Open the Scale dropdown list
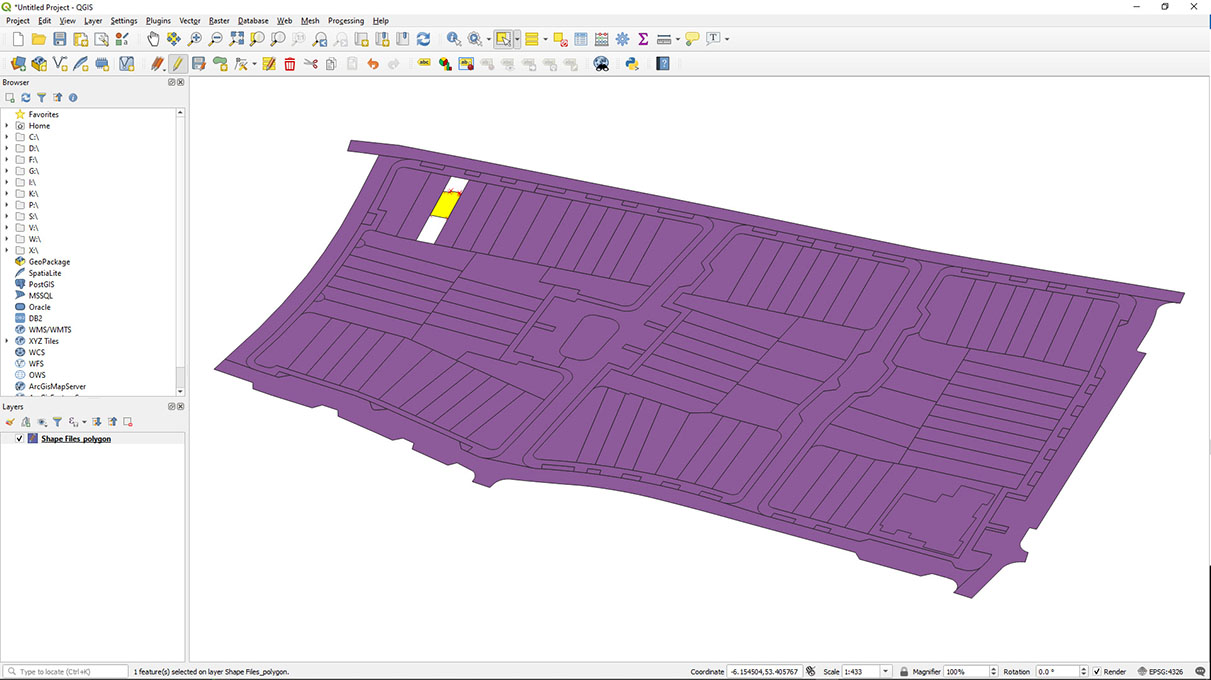 pos(886,671)
